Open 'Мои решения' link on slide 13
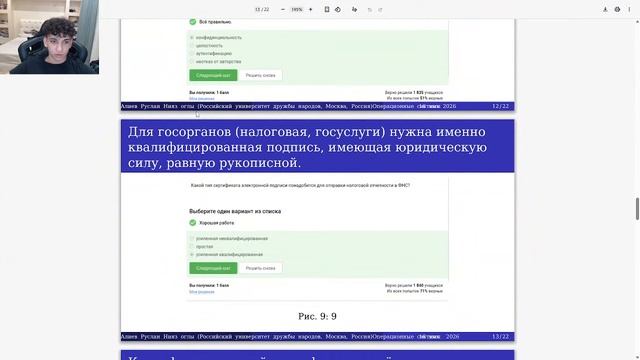 click(x=202, y=292)
